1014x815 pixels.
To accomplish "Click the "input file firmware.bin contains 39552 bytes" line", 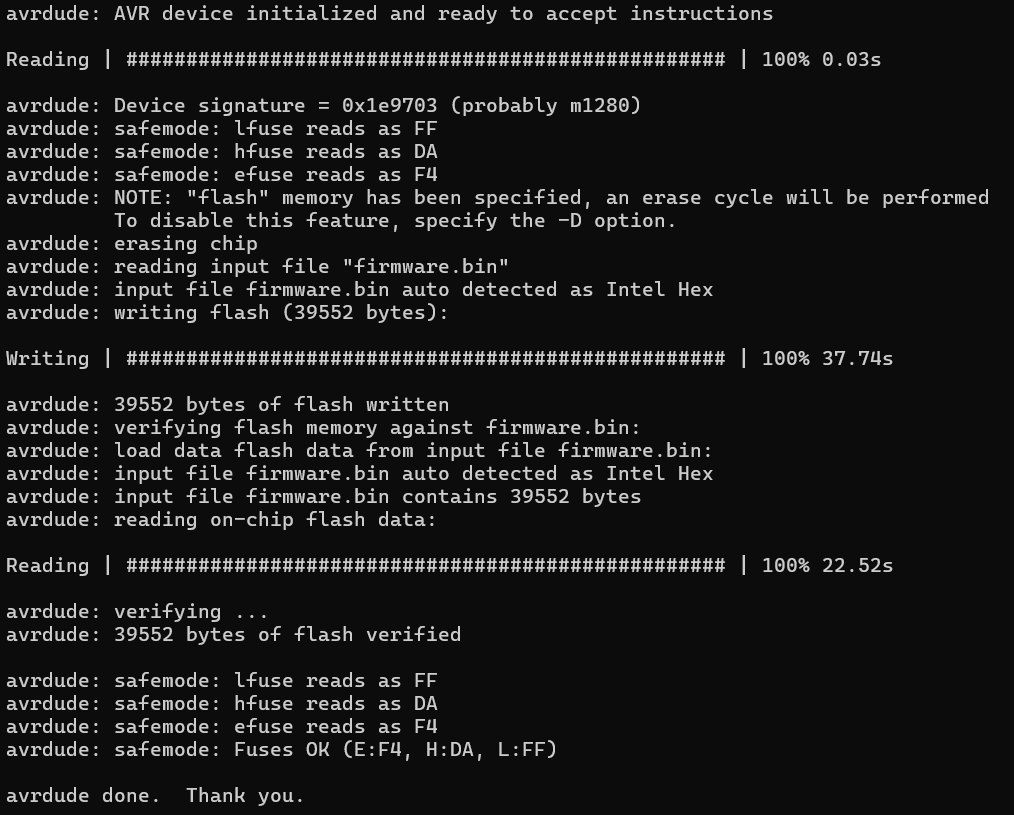I will coord(377,497).
